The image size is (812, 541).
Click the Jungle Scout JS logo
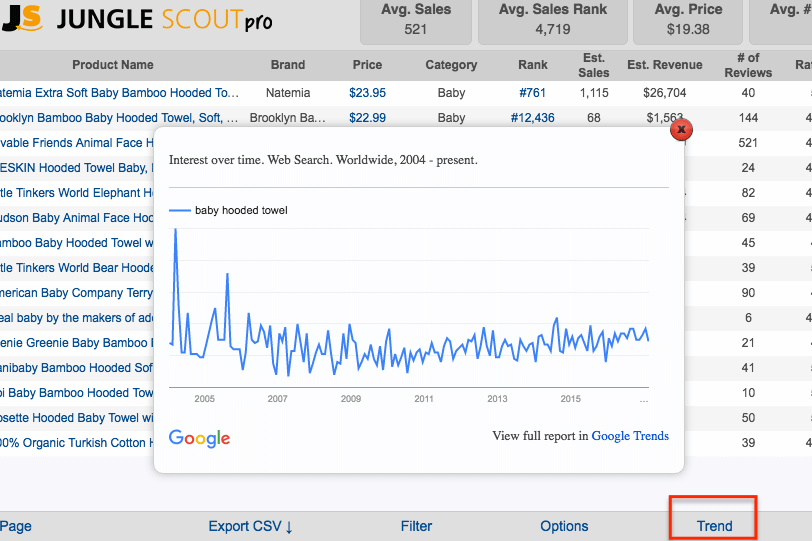pyautogui.click(x=21, y=18)
